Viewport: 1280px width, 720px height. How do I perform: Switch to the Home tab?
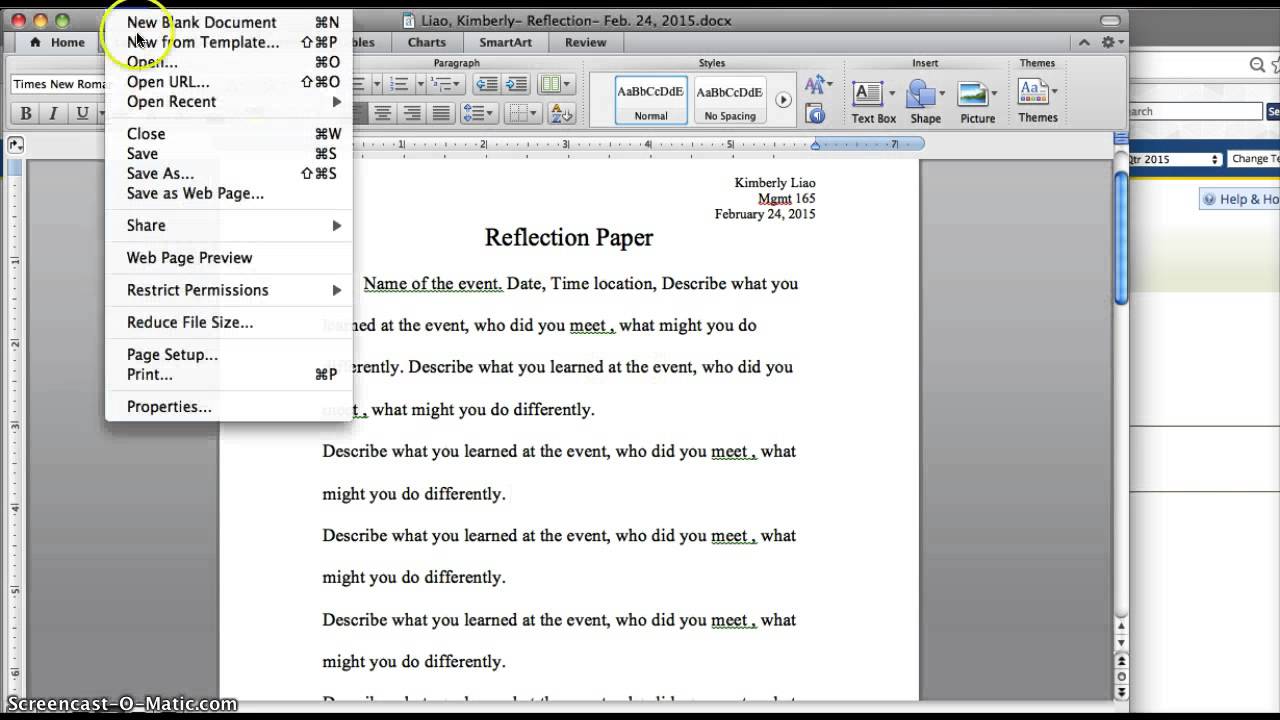[x=58, y=42]
